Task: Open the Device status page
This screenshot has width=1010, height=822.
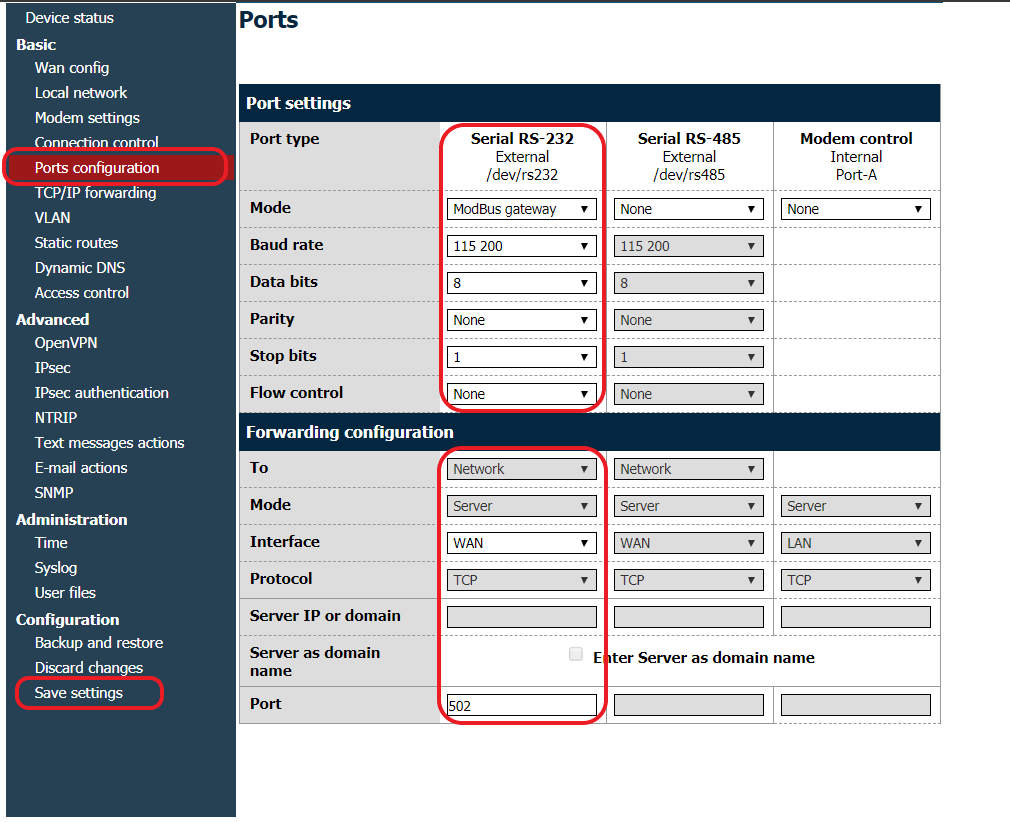Action: [x=70, y=18]
